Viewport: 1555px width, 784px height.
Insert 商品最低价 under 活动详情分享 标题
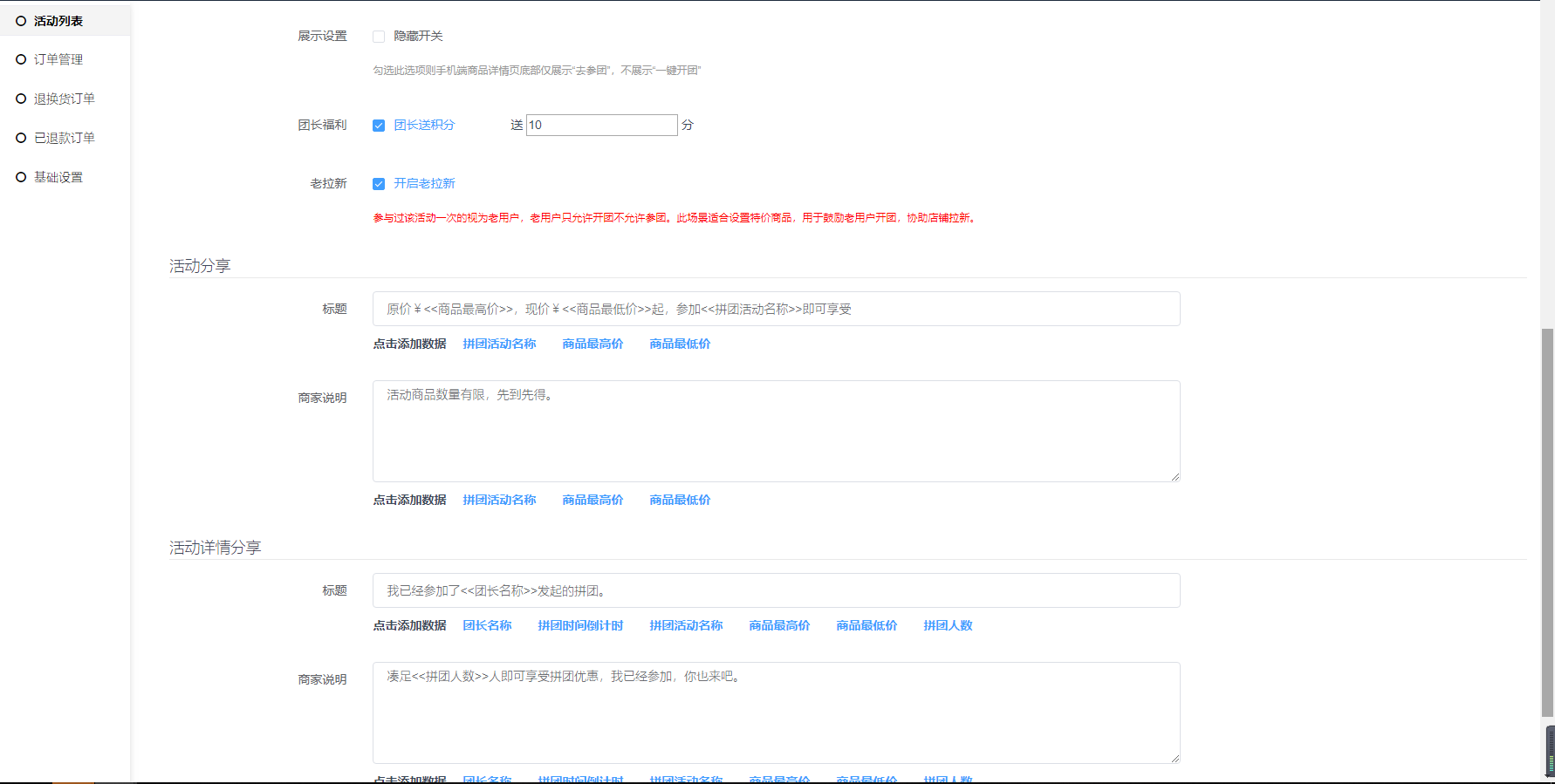867,625
